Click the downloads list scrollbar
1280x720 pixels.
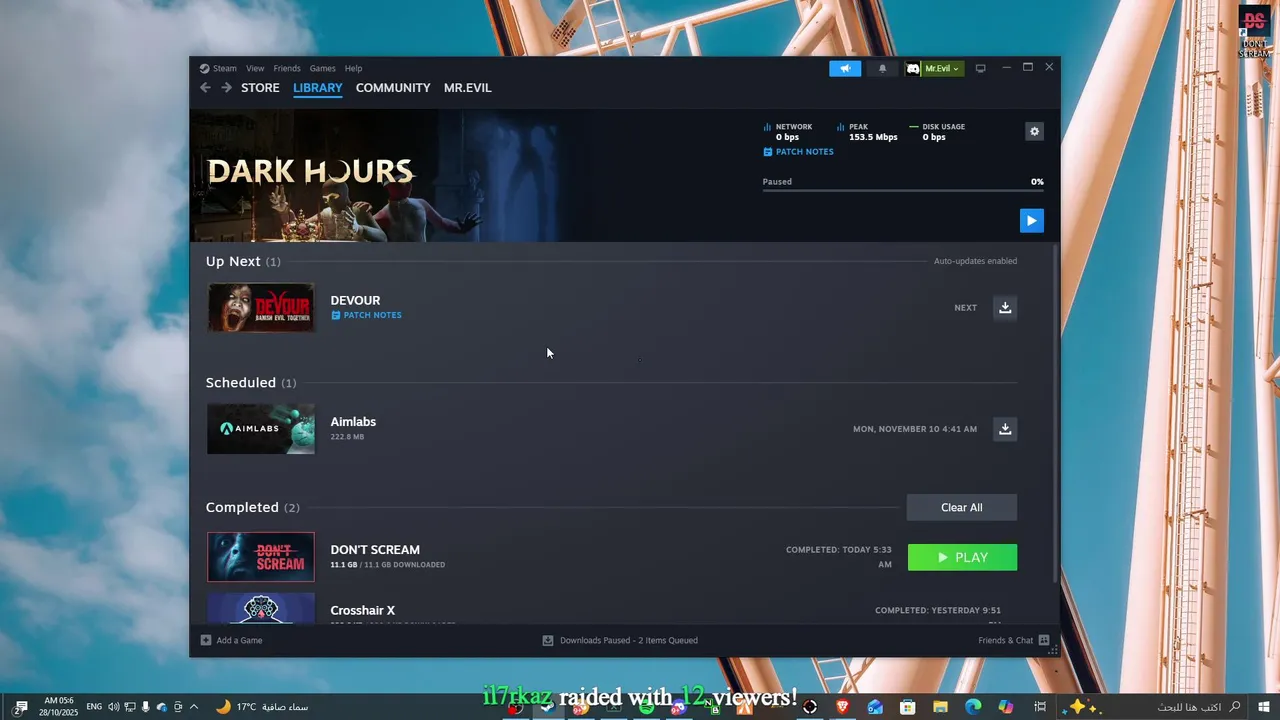1056,412
